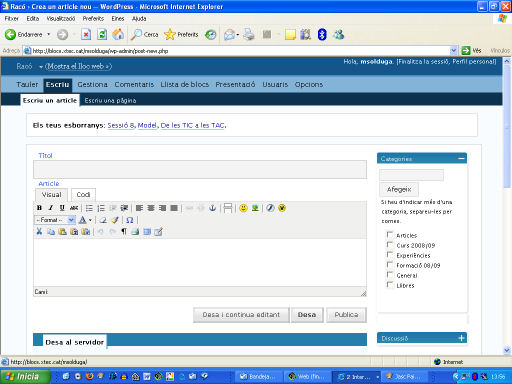Viewport: 512px width, 384px height.
Task: Click the Publica button
Action: pyautogui.click(x=346, y=315)
